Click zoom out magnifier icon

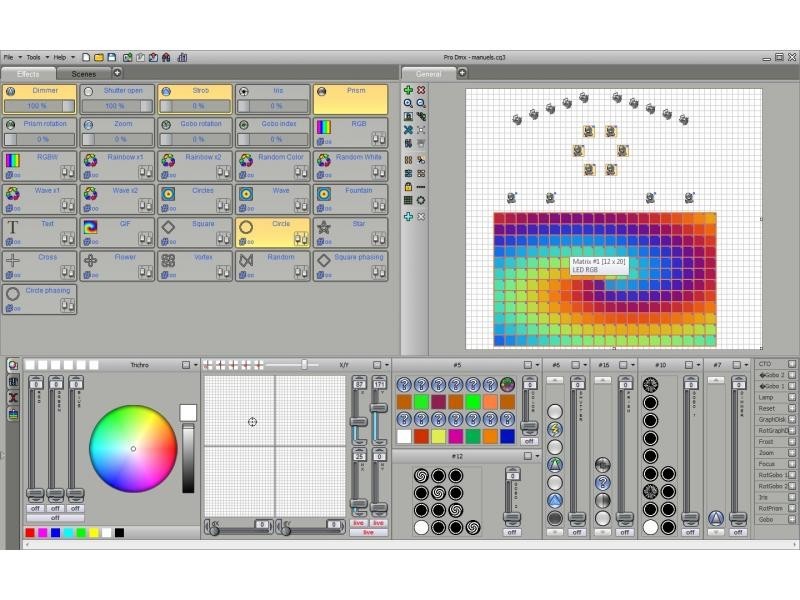click(421, 103)
